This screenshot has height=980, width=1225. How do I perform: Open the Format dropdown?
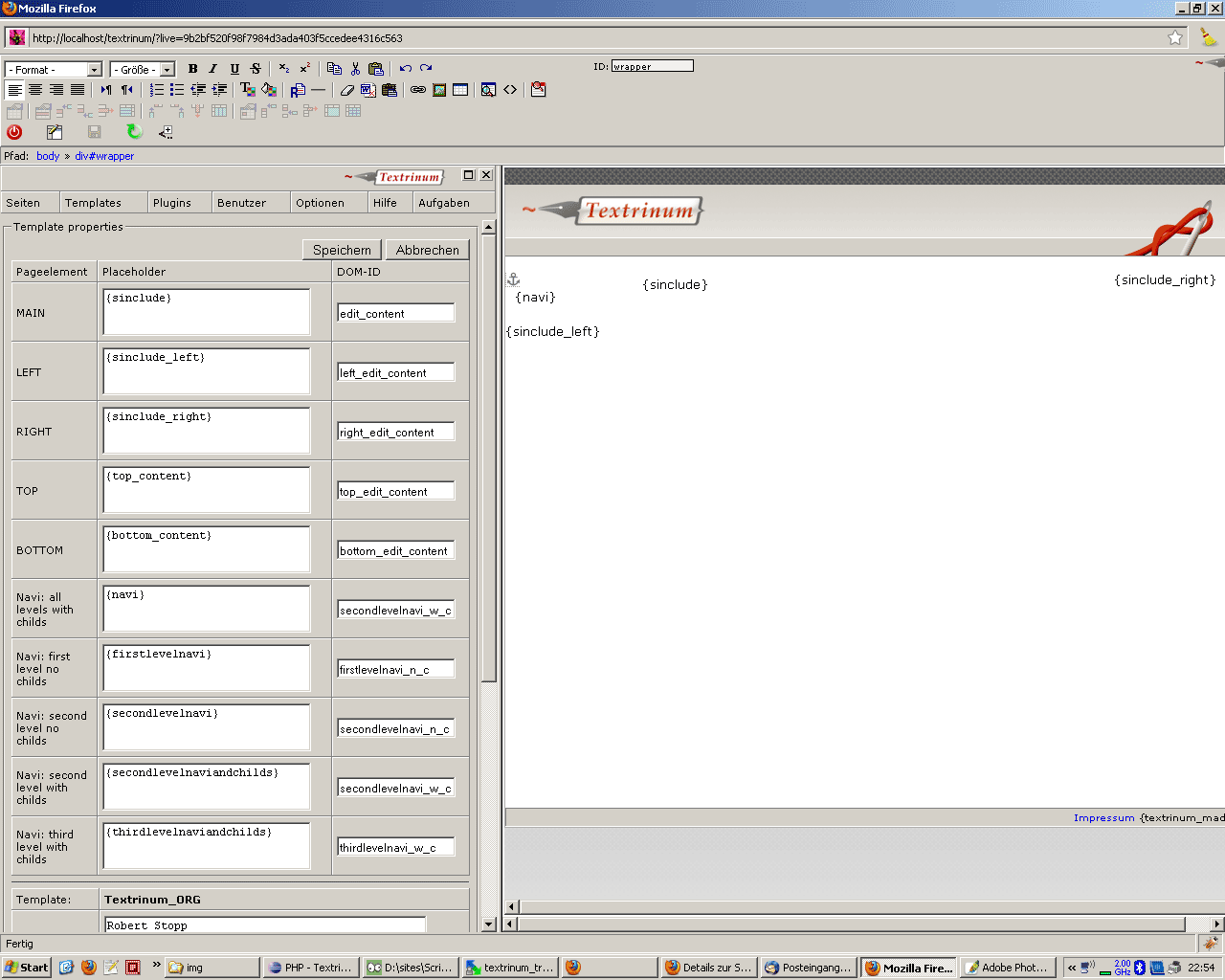[x=54, y=69]
